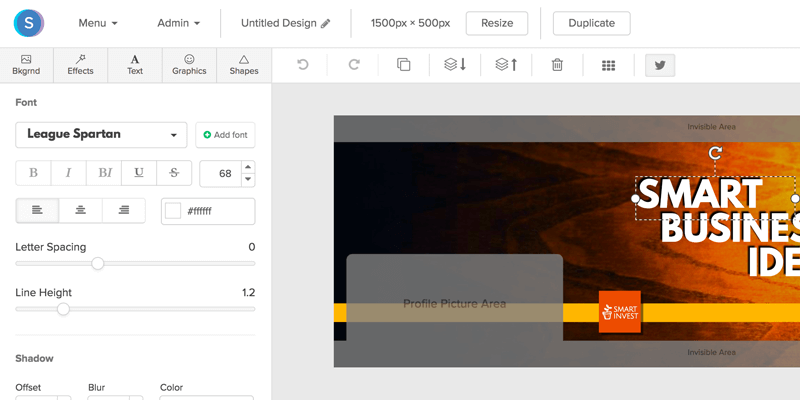Click the redo arrow icon
The width and height of the screenshot is (800, 400).
point(353,65)
